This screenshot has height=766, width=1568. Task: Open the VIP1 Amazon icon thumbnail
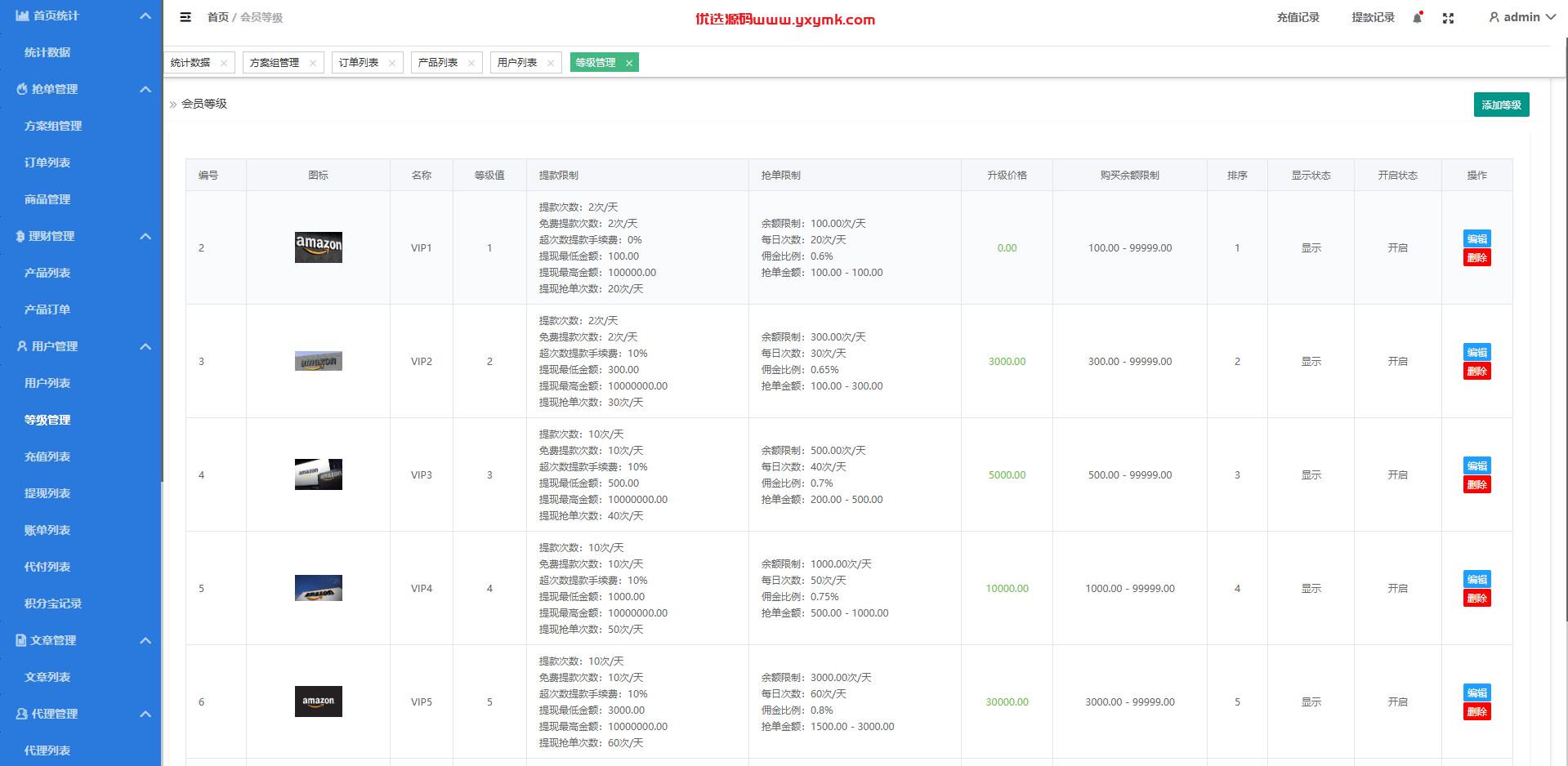(x=319, y=247)
